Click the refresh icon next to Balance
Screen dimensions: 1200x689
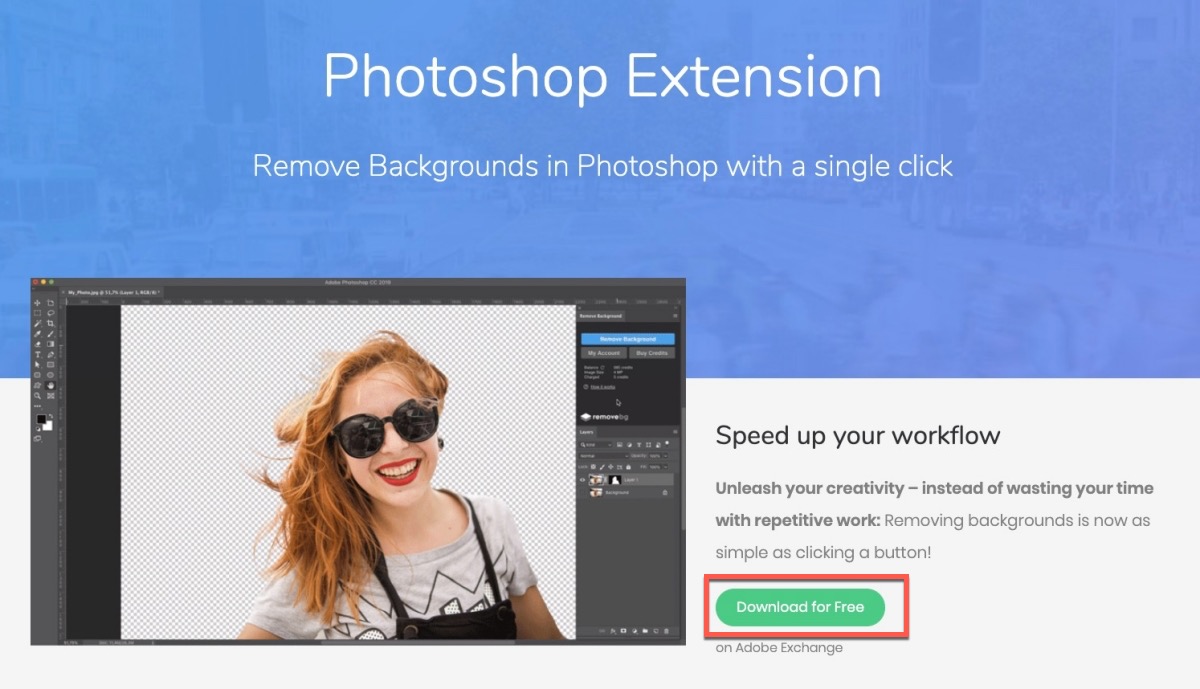tap(603, 367)
